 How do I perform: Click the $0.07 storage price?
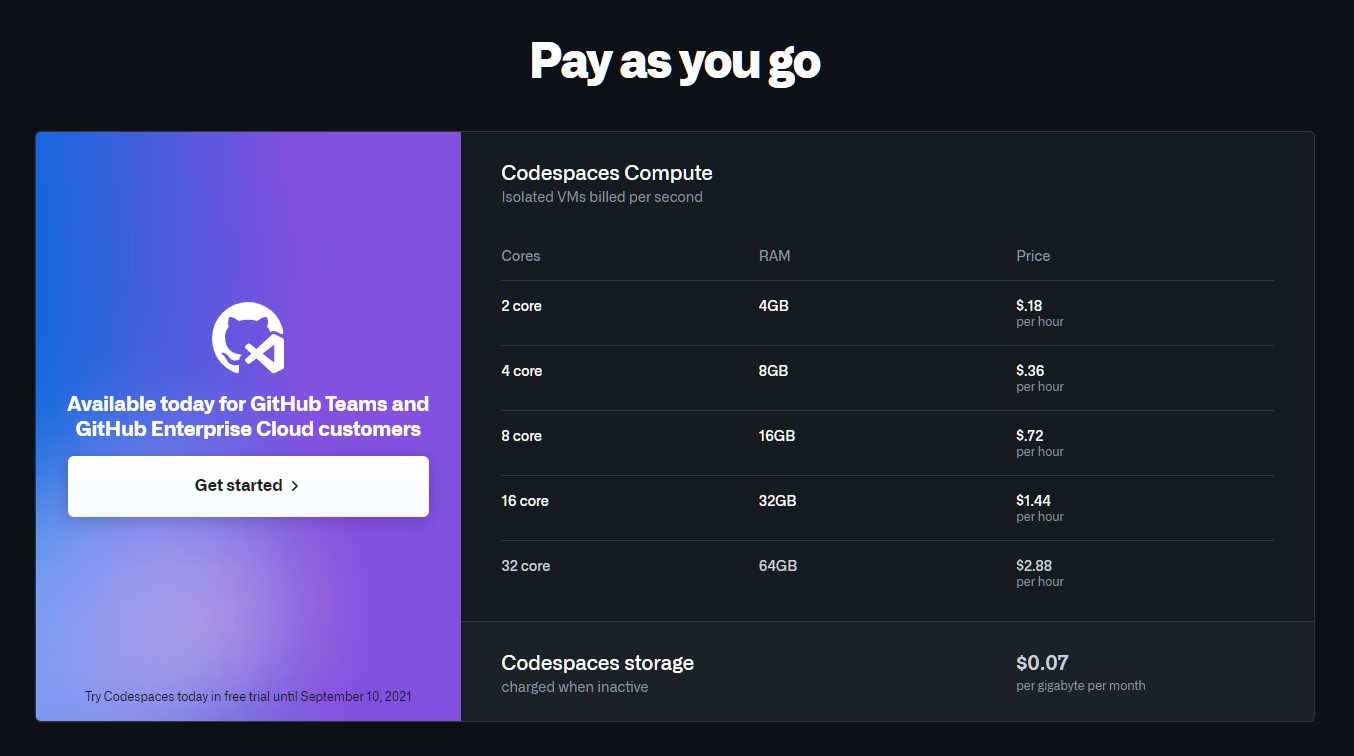coord(1041,662)
